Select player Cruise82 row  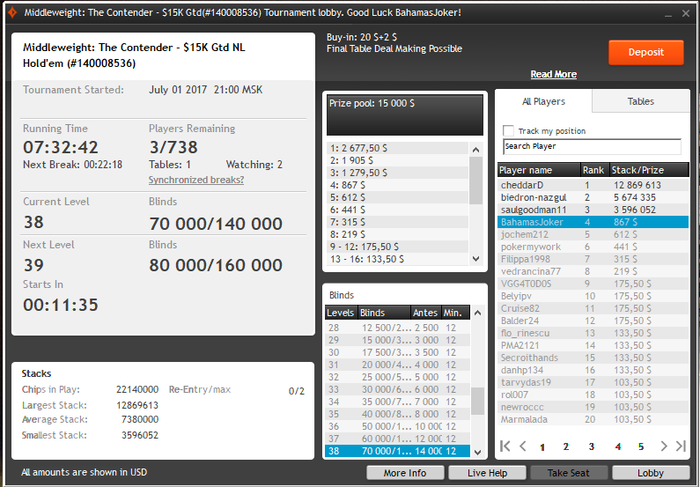[x=593, y=308]
